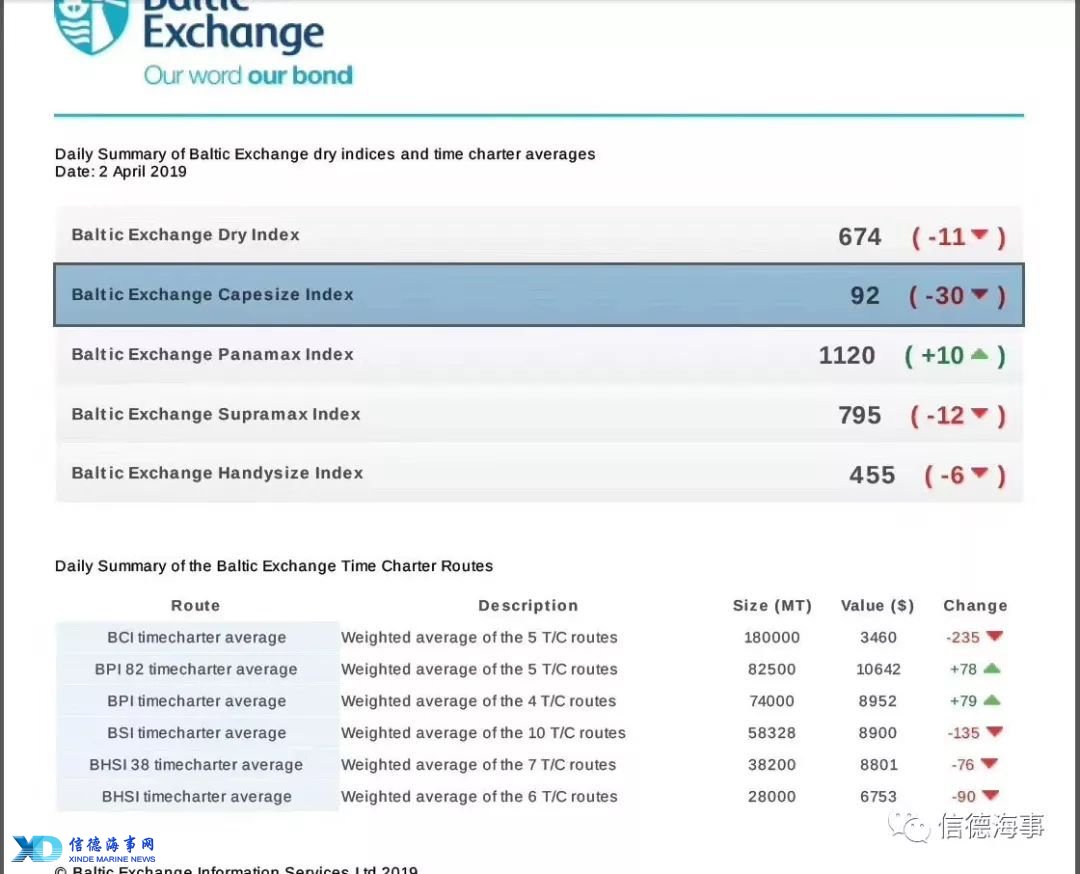Click the size cell 180000
1080x874 pixels.
(x=772, y=637)
